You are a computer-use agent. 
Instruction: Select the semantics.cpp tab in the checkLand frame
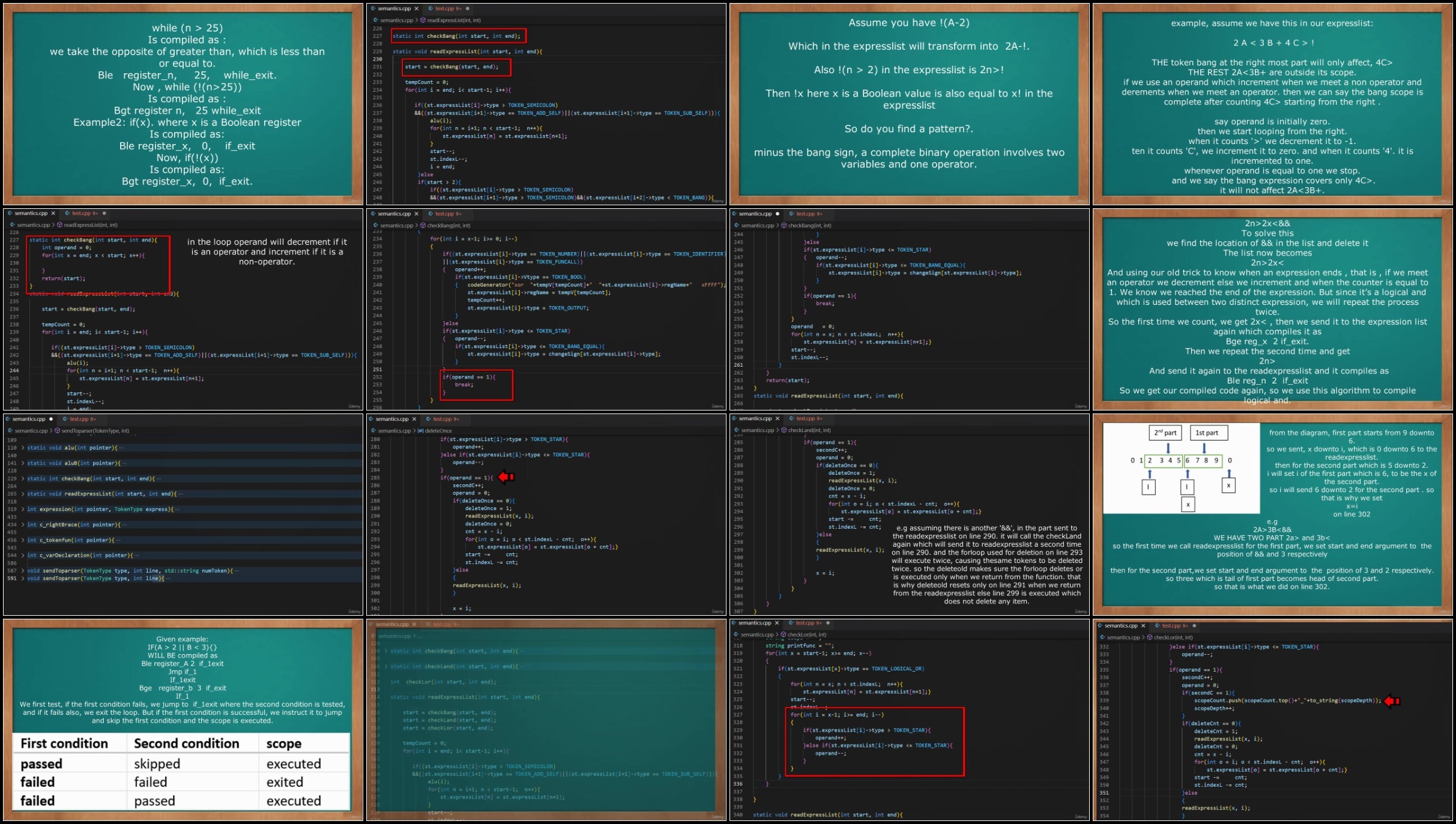tap(755, 418)
